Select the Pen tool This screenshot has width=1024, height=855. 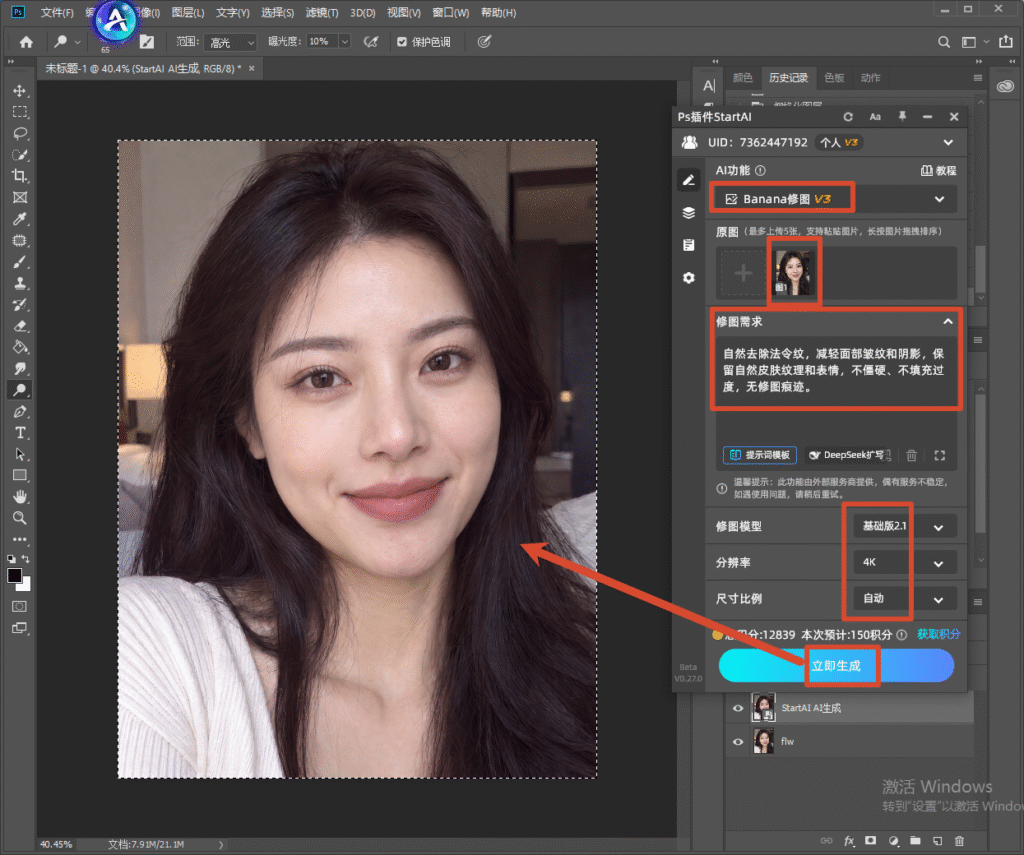[20, 411]
